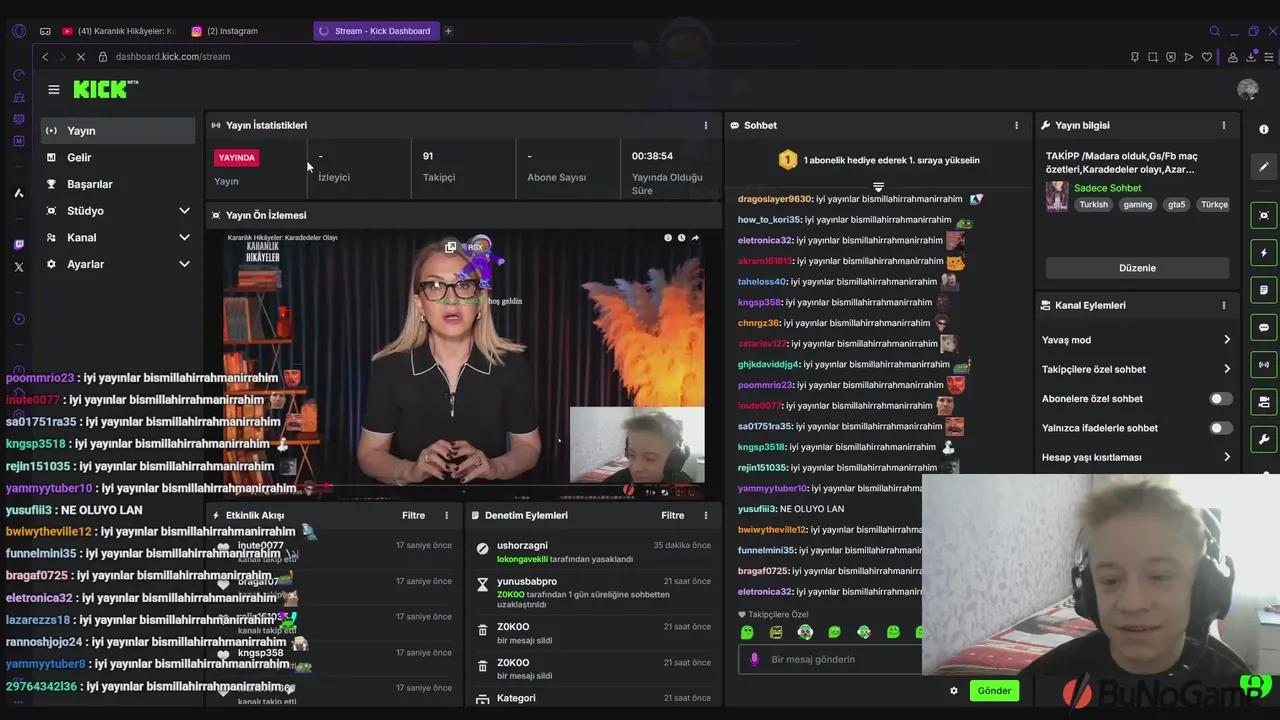This screenshot has width=1280, height=720.
Task: Click the first green emote below chat
Action: click(x=746, y=632)
